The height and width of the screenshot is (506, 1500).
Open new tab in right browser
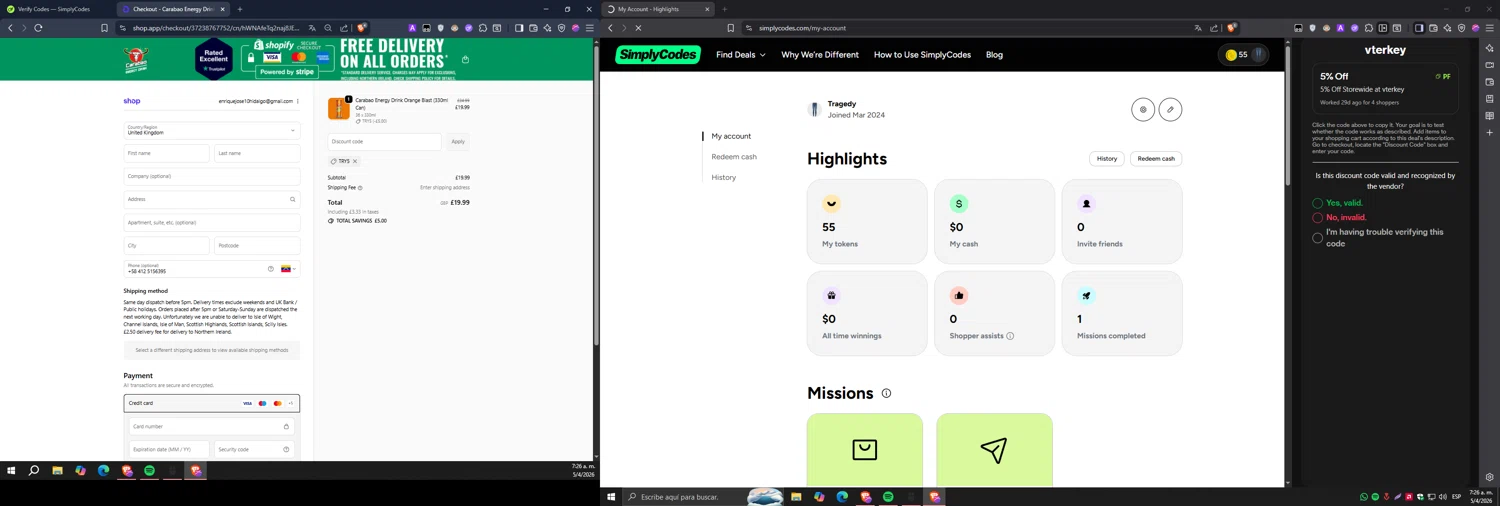[725, 9]
